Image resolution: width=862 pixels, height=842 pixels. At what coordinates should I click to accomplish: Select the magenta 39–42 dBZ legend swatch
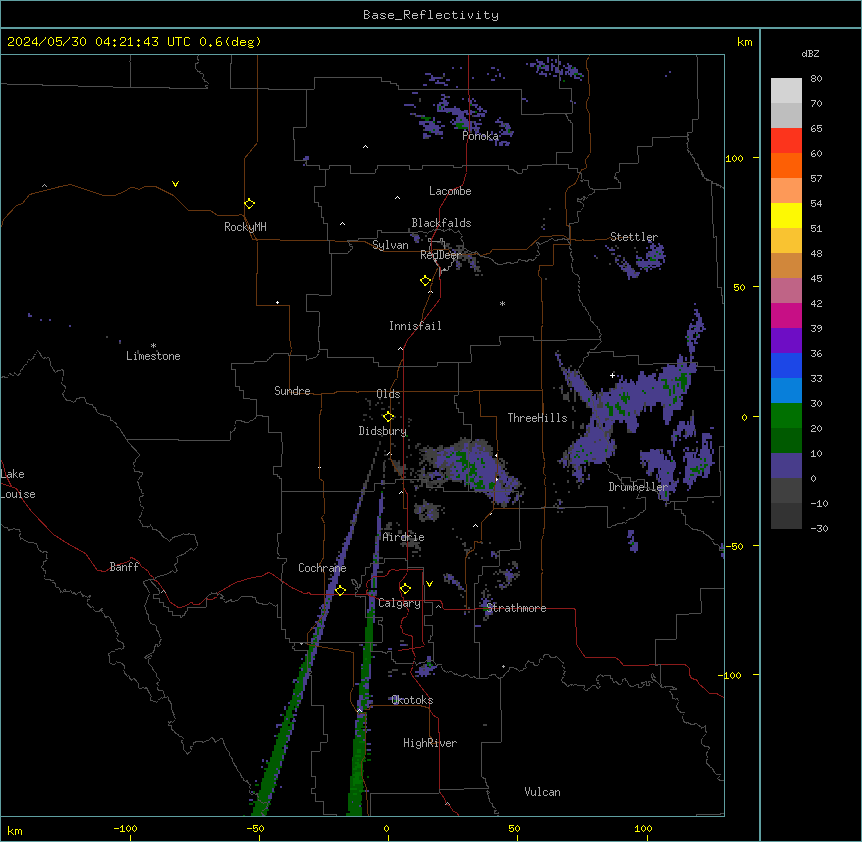786,315
